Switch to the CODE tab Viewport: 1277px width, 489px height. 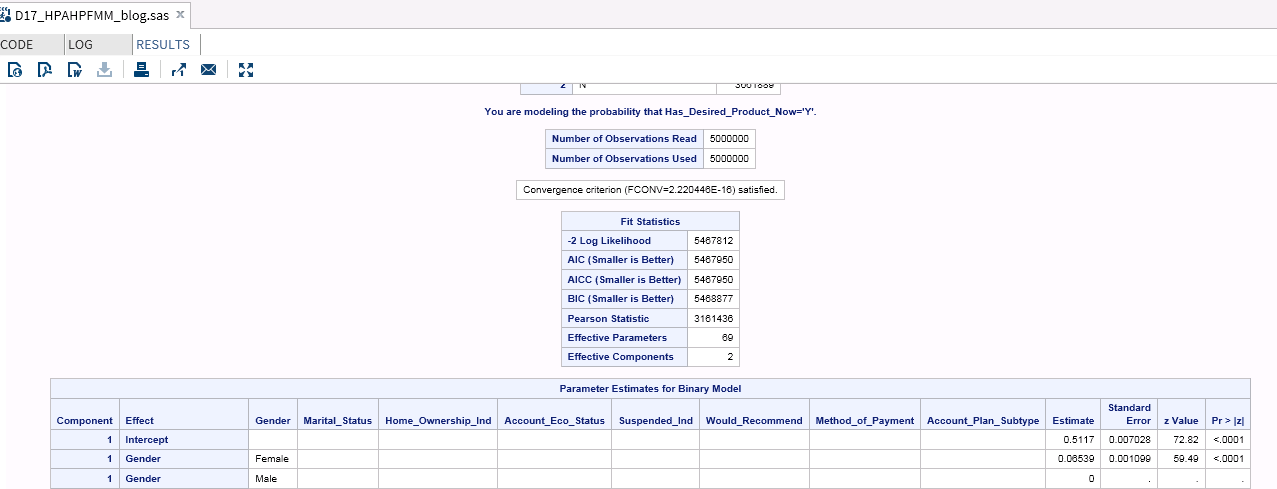[x=17, y=44]
